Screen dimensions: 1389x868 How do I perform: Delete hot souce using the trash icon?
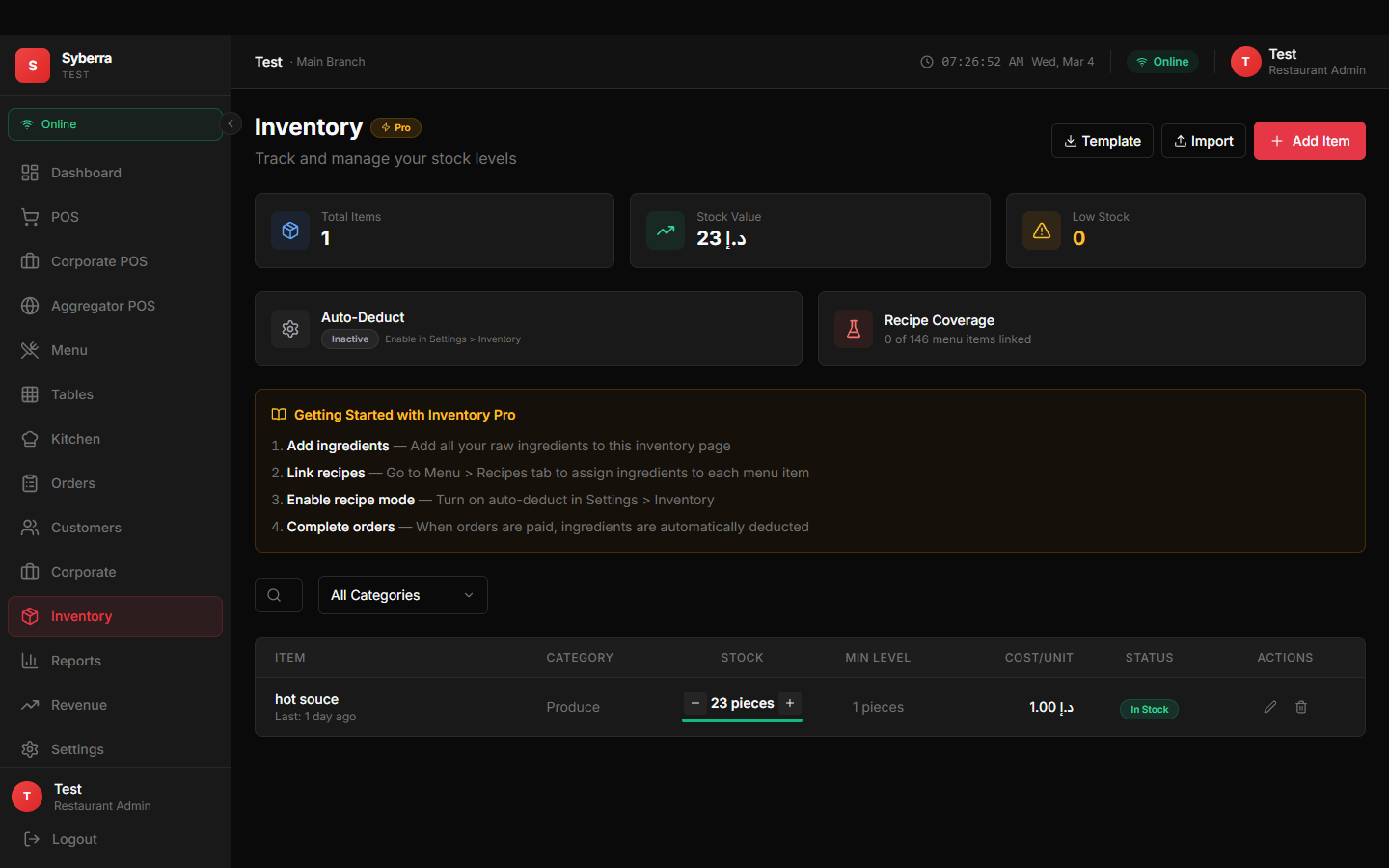point(1301,707)
